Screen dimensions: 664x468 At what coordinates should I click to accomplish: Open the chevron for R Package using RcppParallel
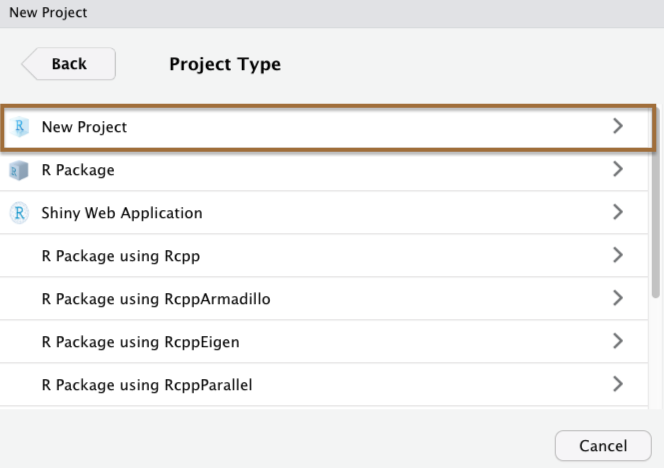(618, 384)
